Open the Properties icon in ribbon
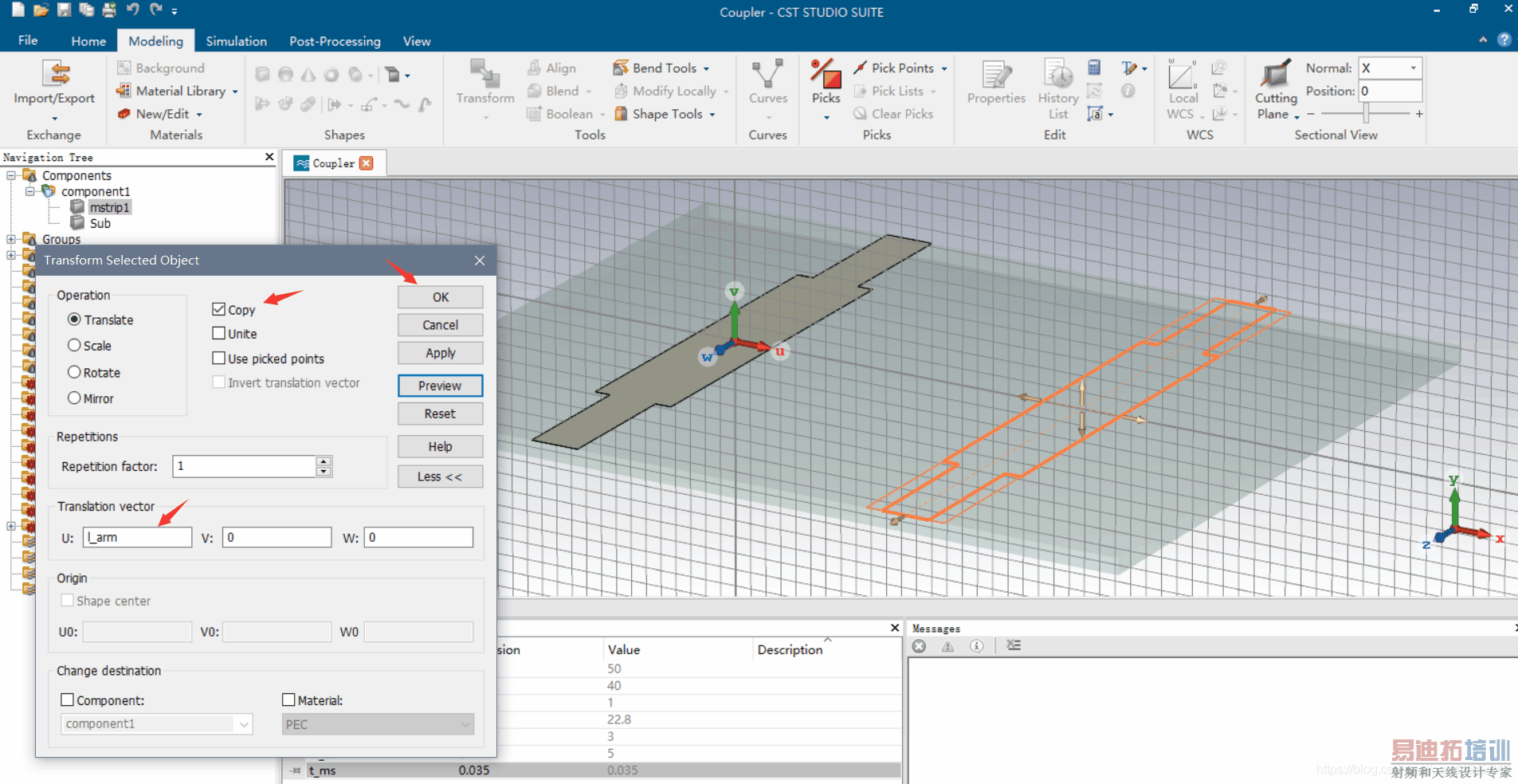The width and height of the screenshot is (1518, 784). coord(995,76)
